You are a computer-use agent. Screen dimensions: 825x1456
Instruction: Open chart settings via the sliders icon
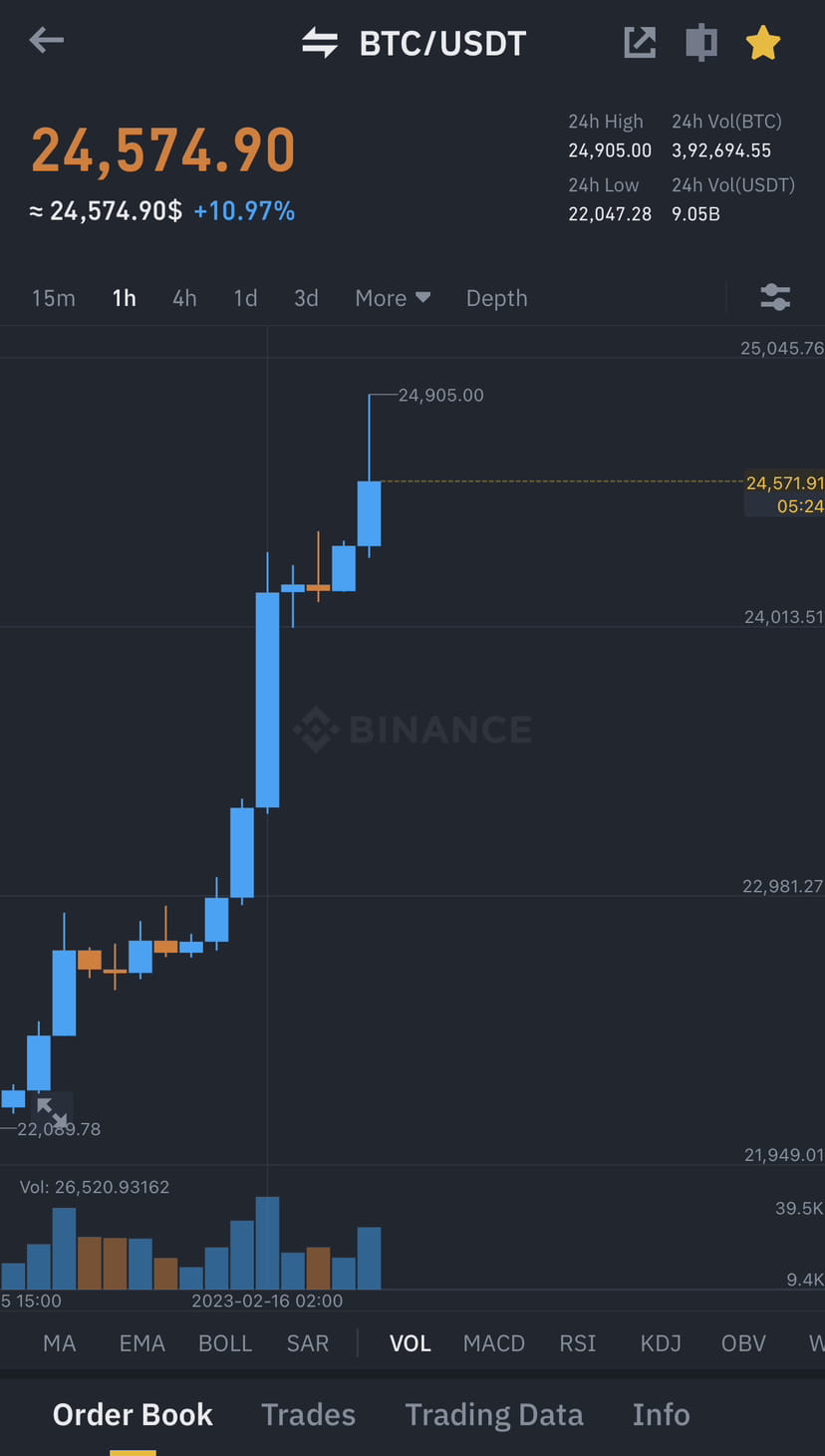pyautogui.click(x=775, y=297)
